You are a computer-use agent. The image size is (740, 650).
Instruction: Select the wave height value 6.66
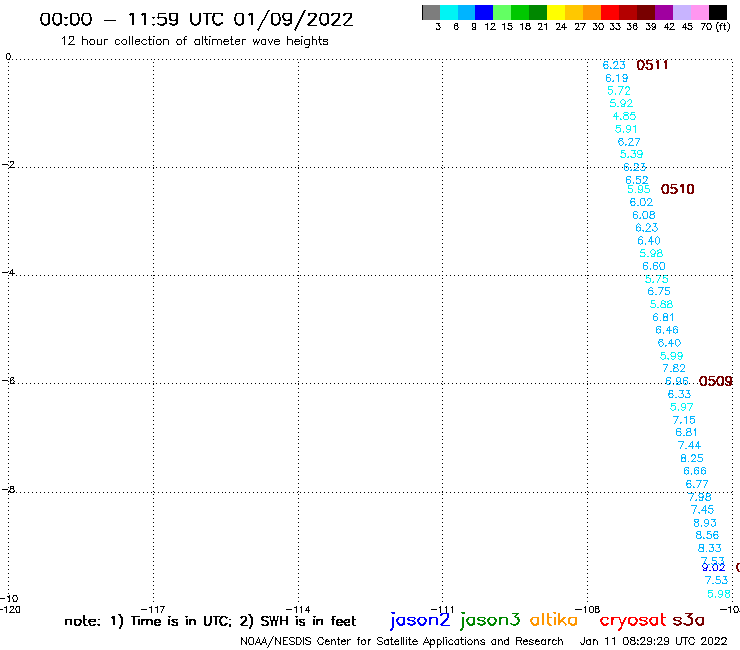point(695,471)
